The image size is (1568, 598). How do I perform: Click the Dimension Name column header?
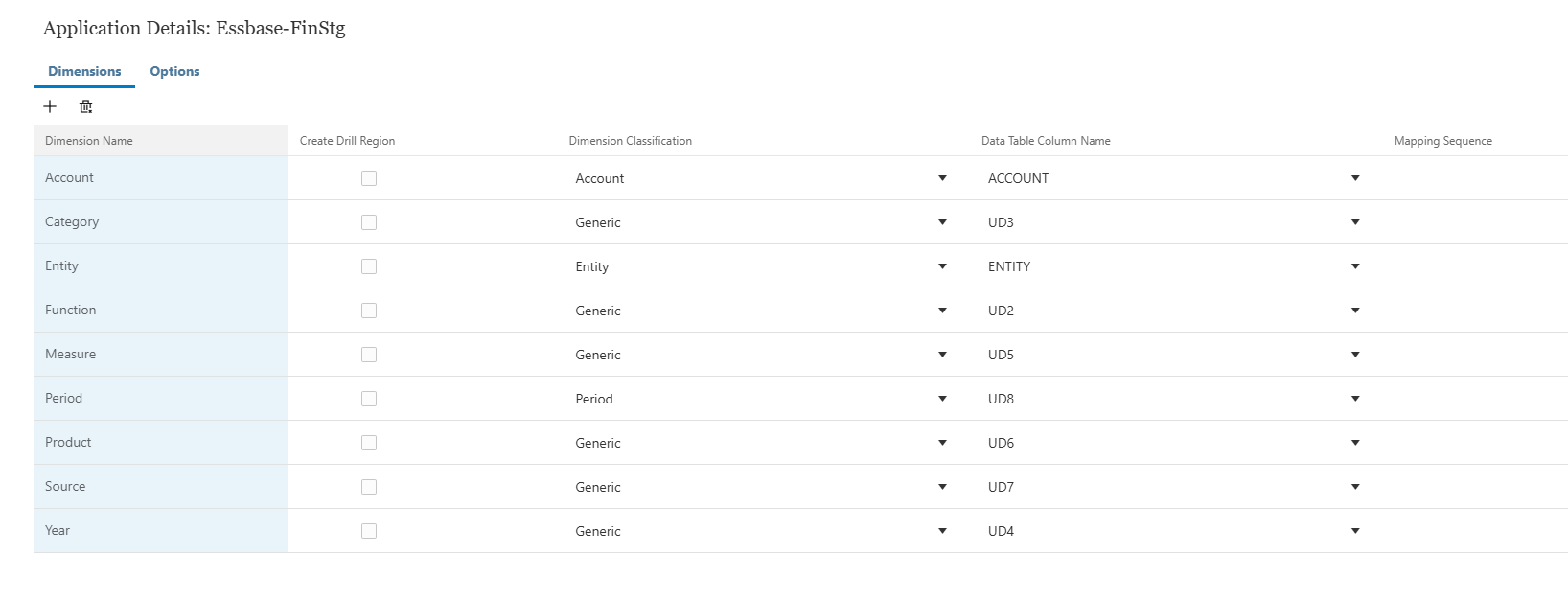tap(89, 141)
